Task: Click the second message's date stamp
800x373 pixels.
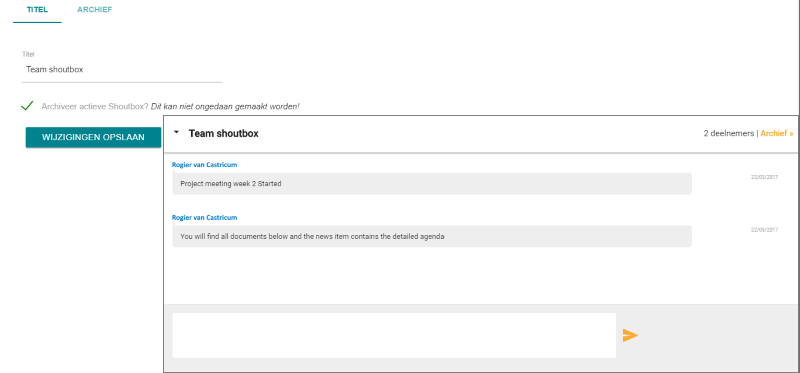Action: tap(764, 230)
